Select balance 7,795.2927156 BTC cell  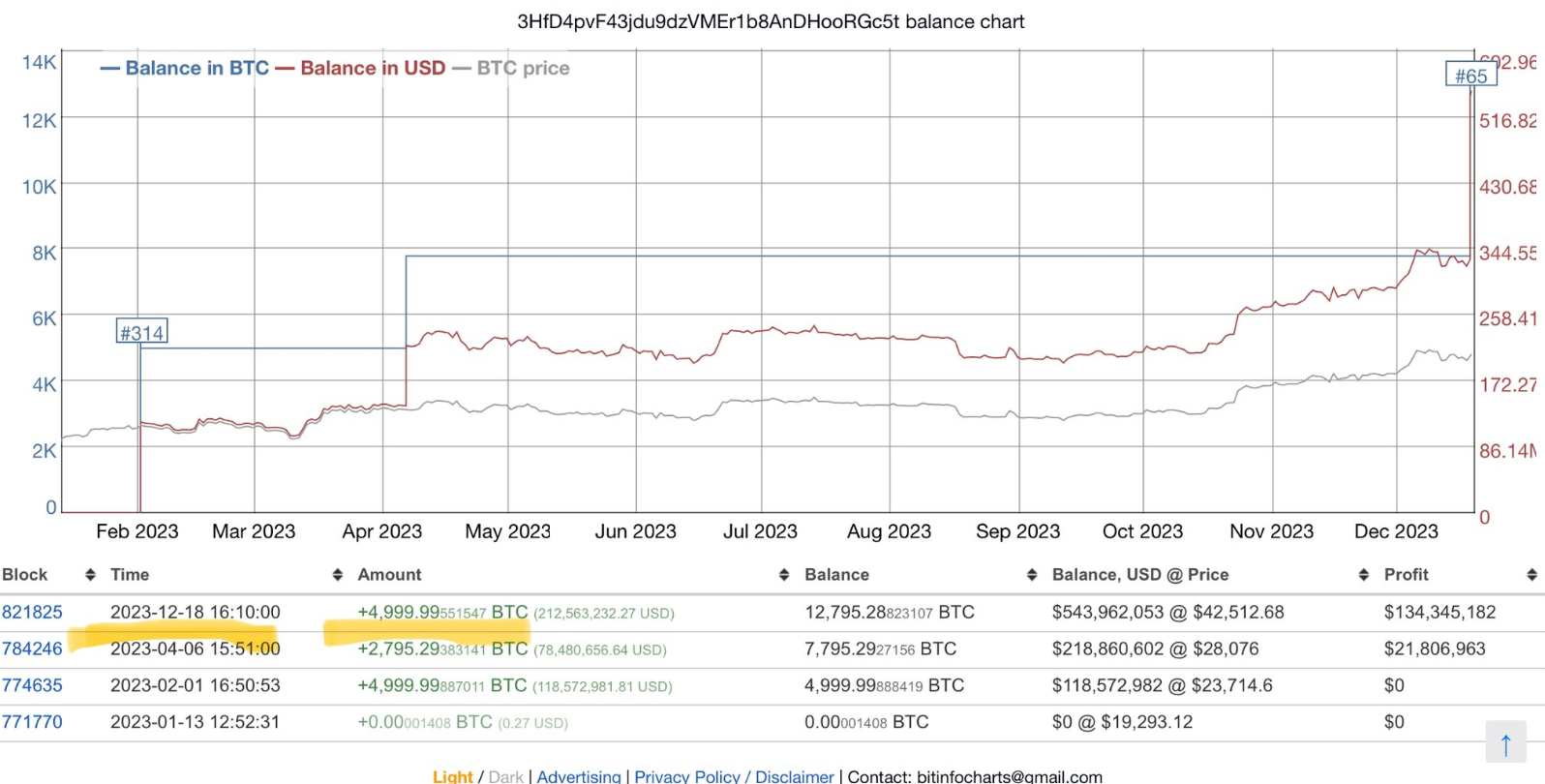coord(880,649)
